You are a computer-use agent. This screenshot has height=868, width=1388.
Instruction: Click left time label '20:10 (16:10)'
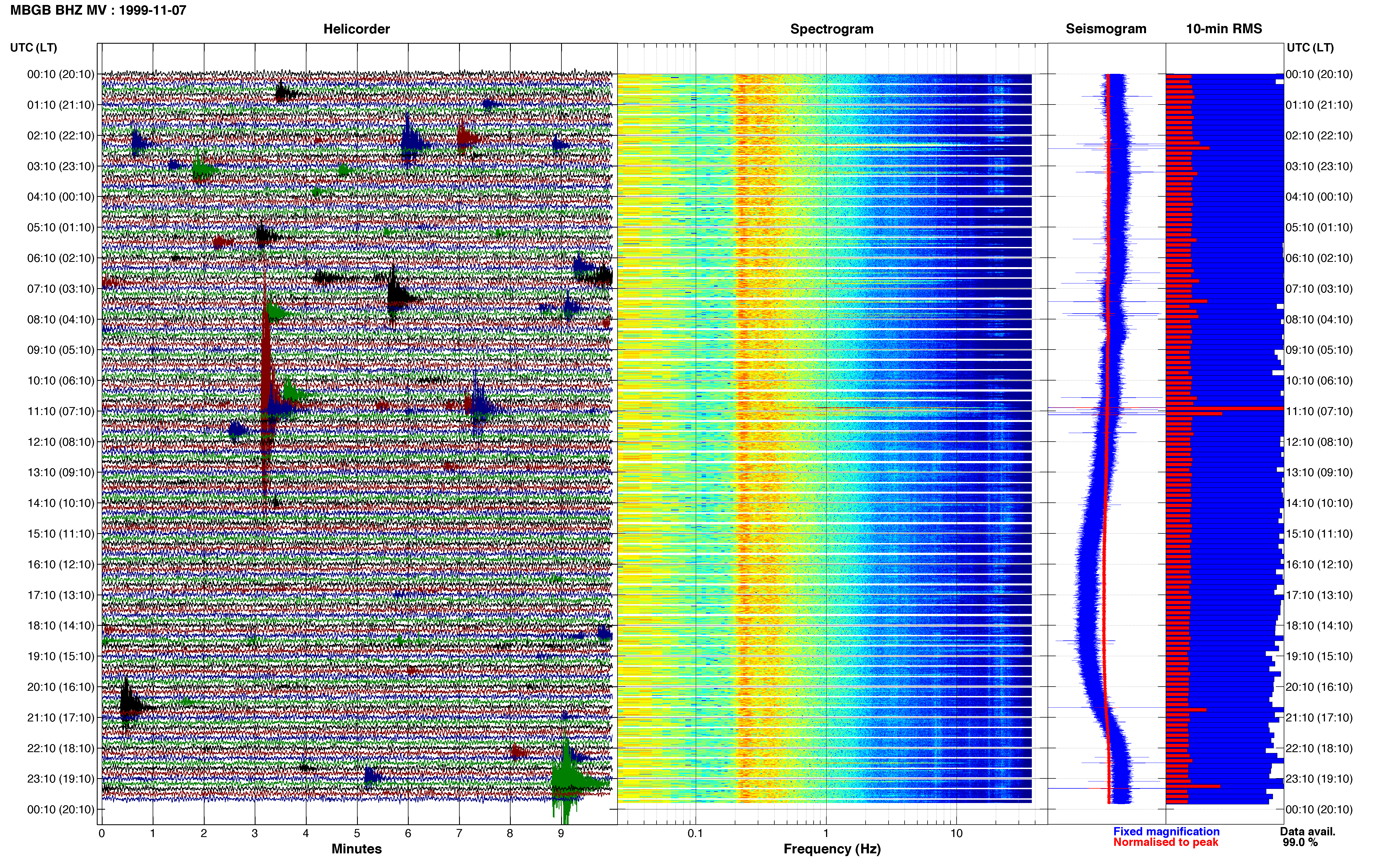click(61, 687)
